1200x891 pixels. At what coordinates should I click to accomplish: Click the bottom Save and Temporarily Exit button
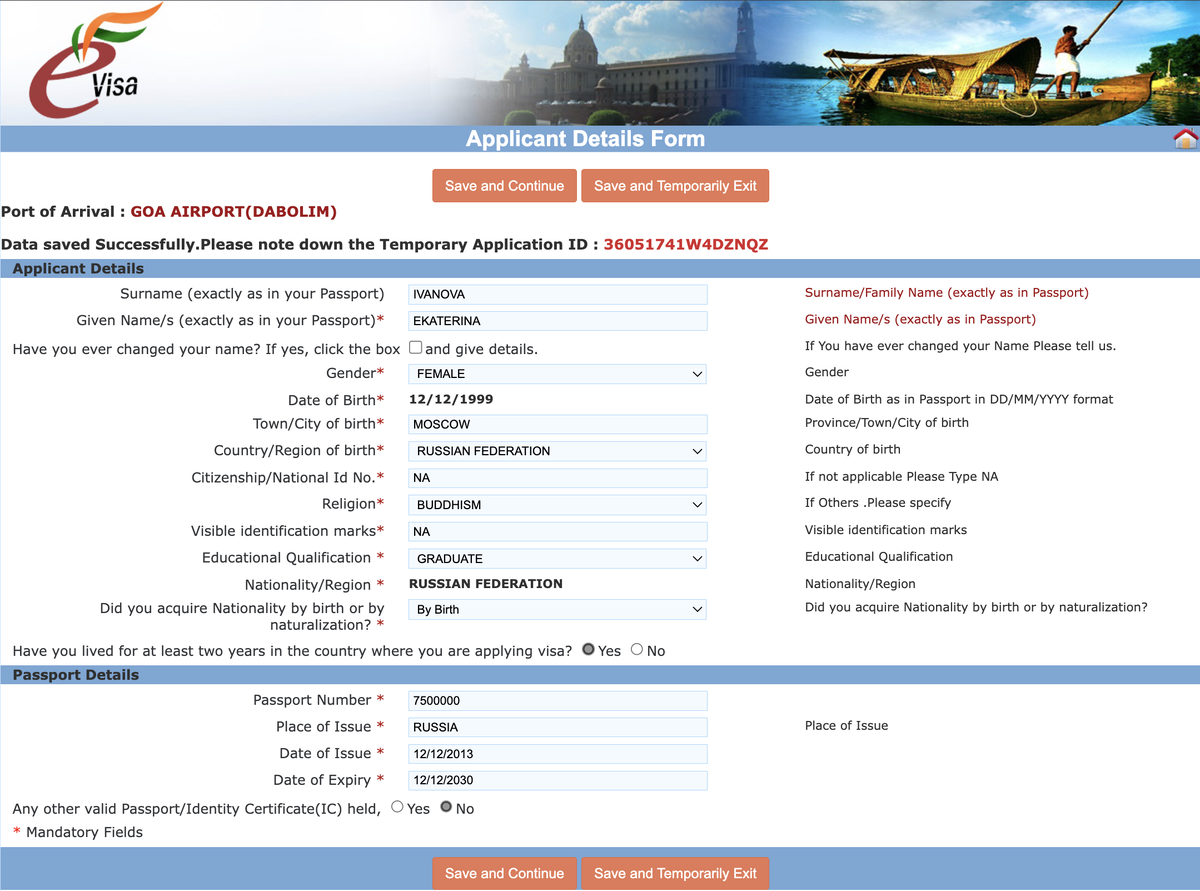[675, 873]
